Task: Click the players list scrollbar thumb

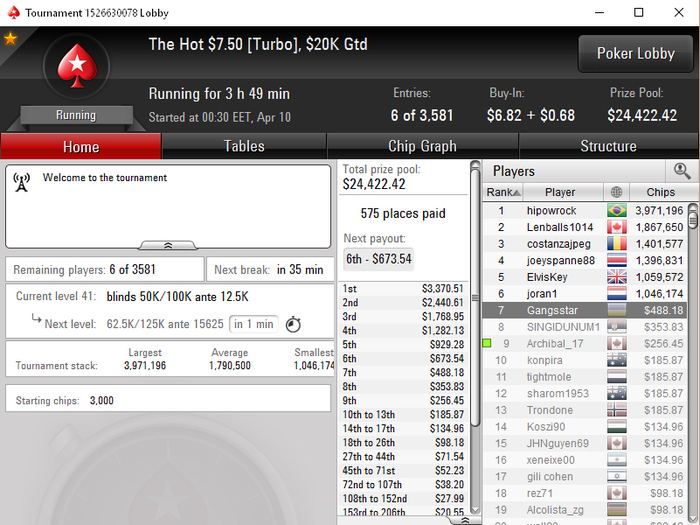Action: 692,217
